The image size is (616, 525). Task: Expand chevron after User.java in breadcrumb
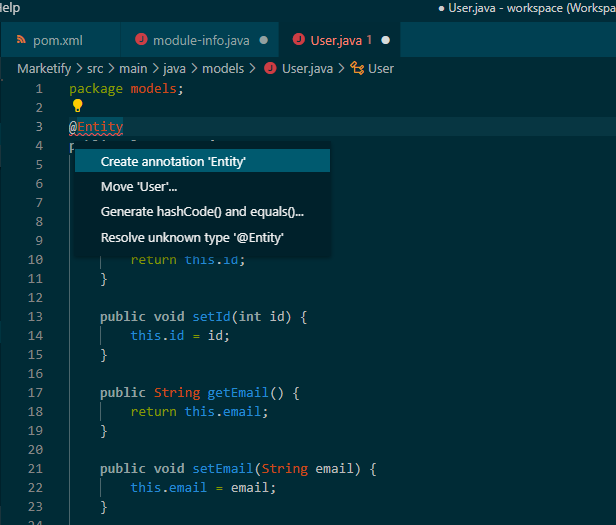(341, 69)
